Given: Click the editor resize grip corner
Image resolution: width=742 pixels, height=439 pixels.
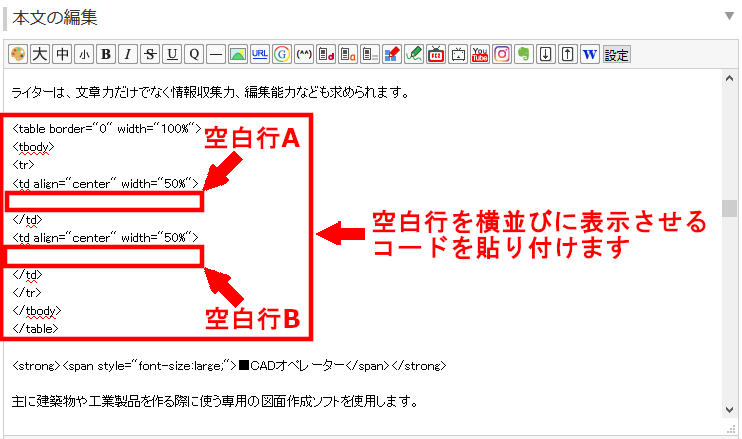Looking at the screenshot, I should pos(731,430).
